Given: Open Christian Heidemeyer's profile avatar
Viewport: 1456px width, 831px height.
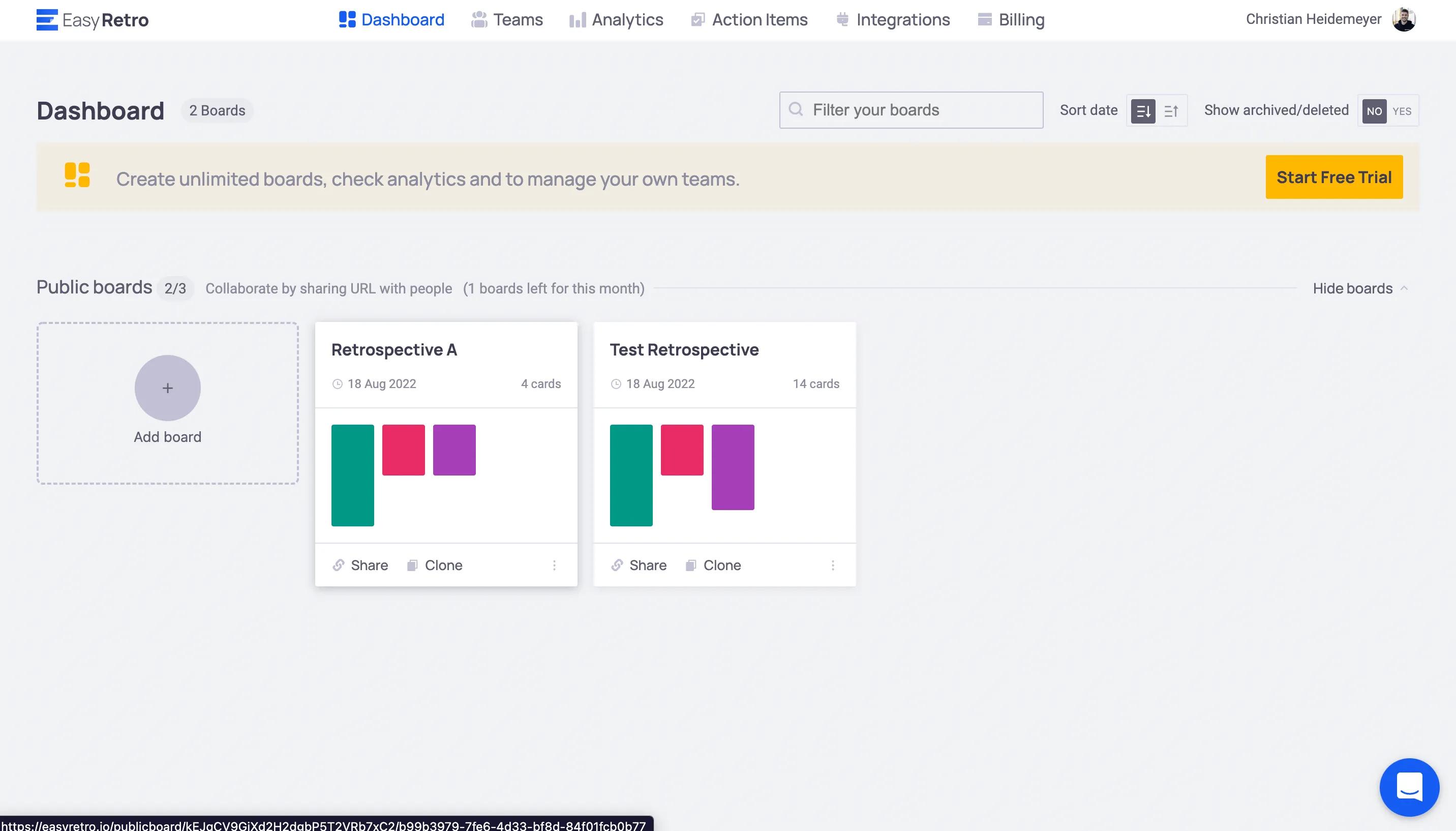Looking at the screenshot, I should pos(1404,19).
